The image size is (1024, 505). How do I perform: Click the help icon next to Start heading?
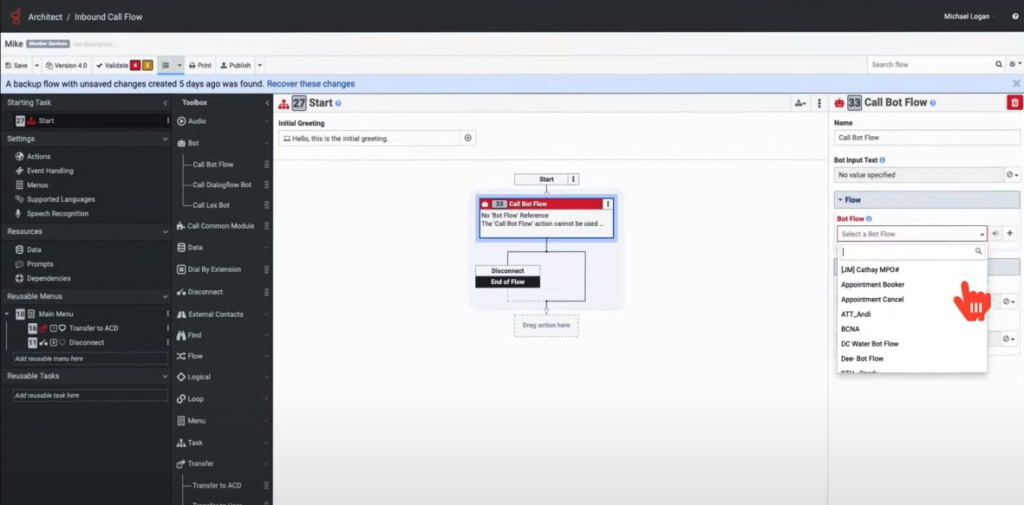point(339,103)
